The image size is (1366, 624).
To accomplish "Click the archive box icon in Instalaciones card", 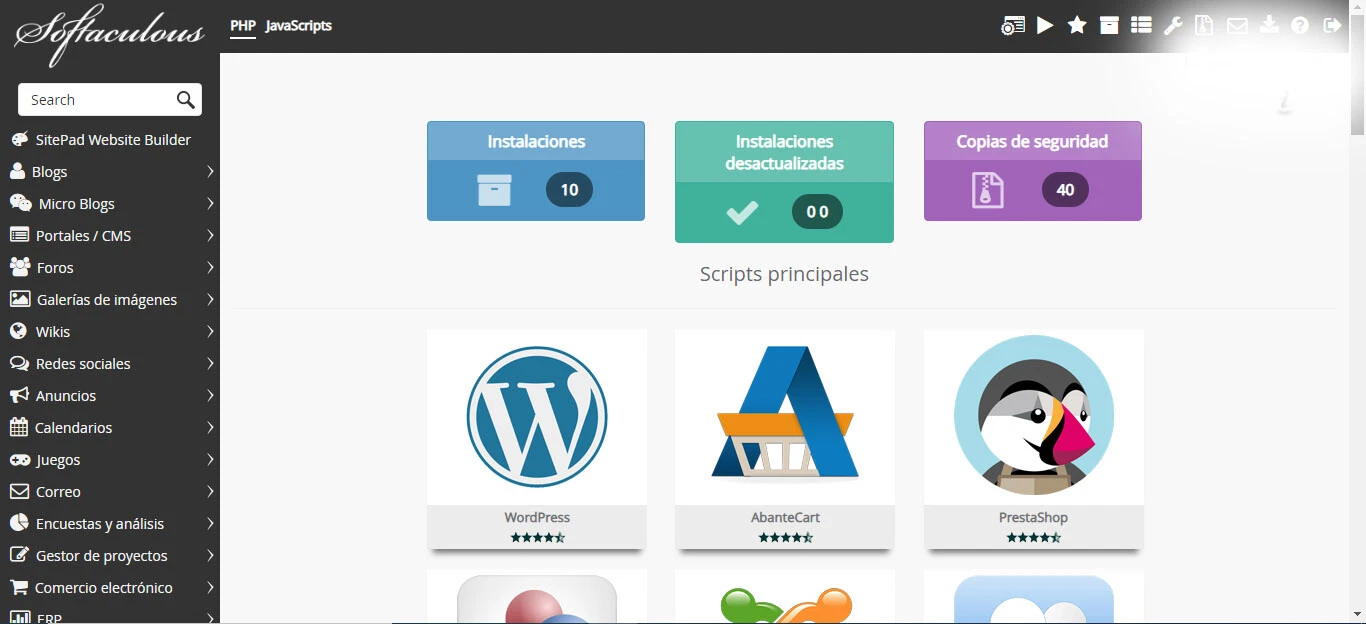I will tap(494, 190).
